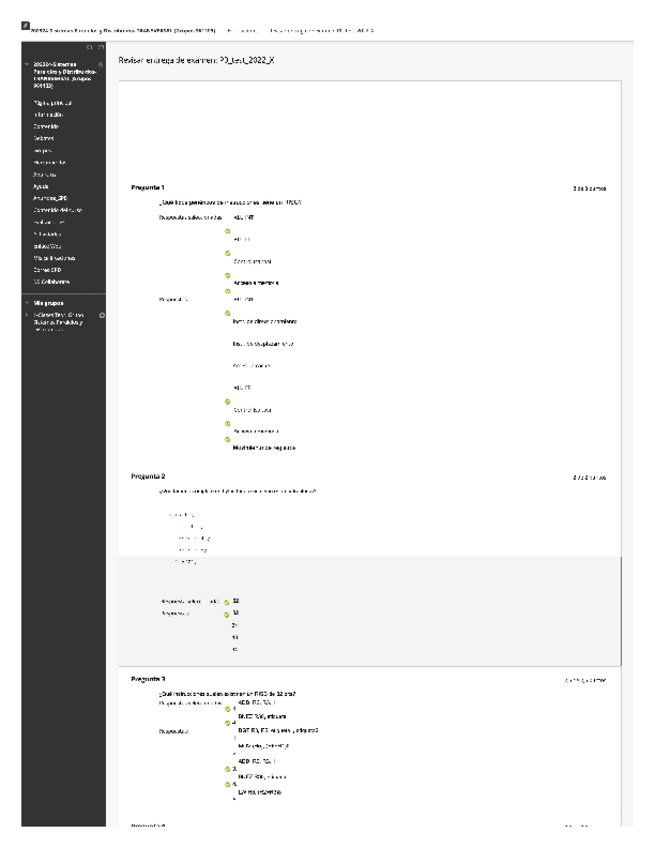This screenshot has height=848, width=655.
Task: Click the Pregunta 3 heading
Action: (148, 679)
